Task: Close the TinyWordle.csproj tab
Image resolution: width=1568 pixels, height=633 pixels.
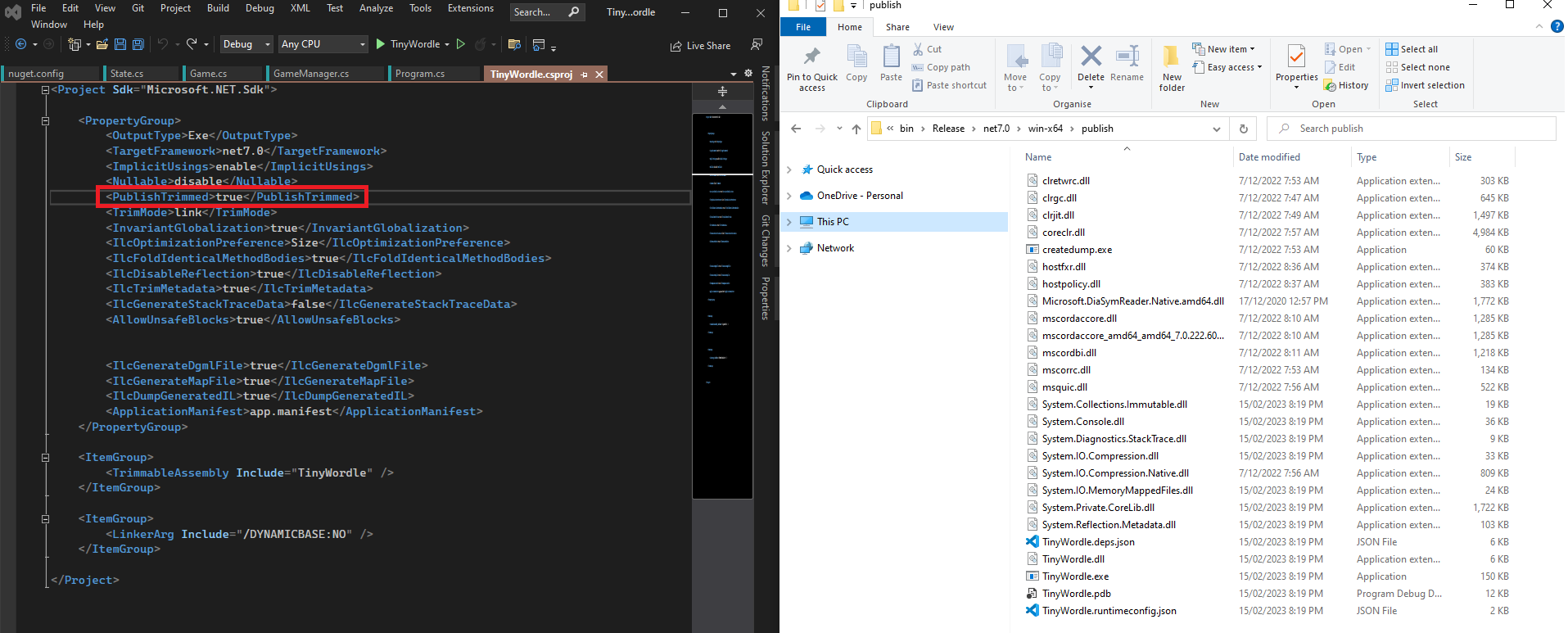Action: pos(599,75)
